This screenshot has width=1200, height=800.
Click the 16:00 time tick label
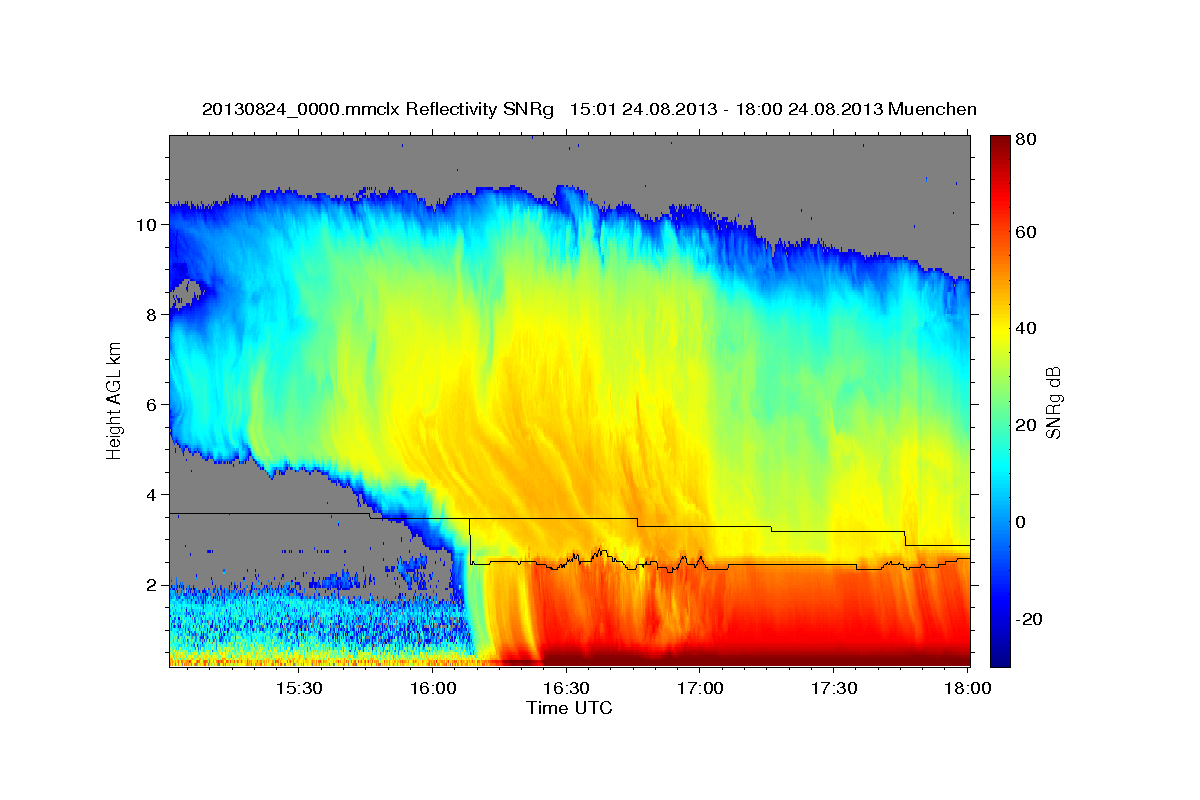click(x=433, y=688)
